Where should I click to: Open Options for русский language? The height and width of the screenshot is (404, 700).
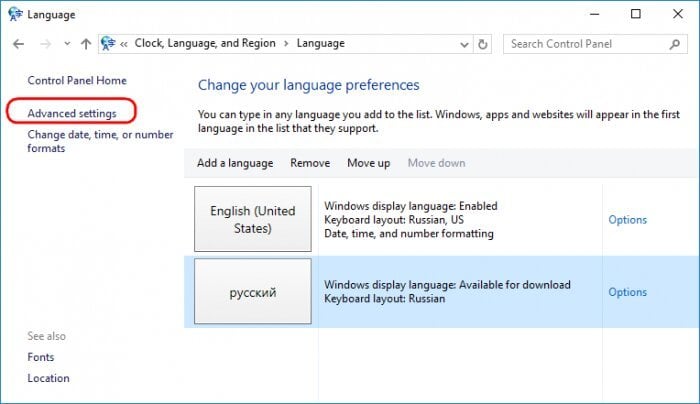click(627, 292)
